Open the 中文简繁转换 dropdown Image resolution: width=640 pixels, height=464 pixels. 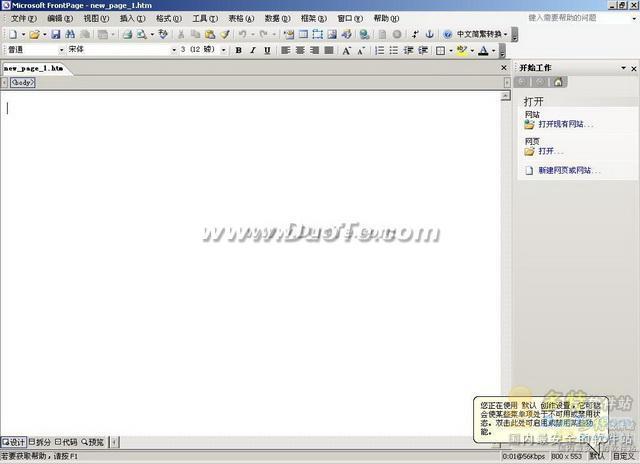click(x=482, y=34)
